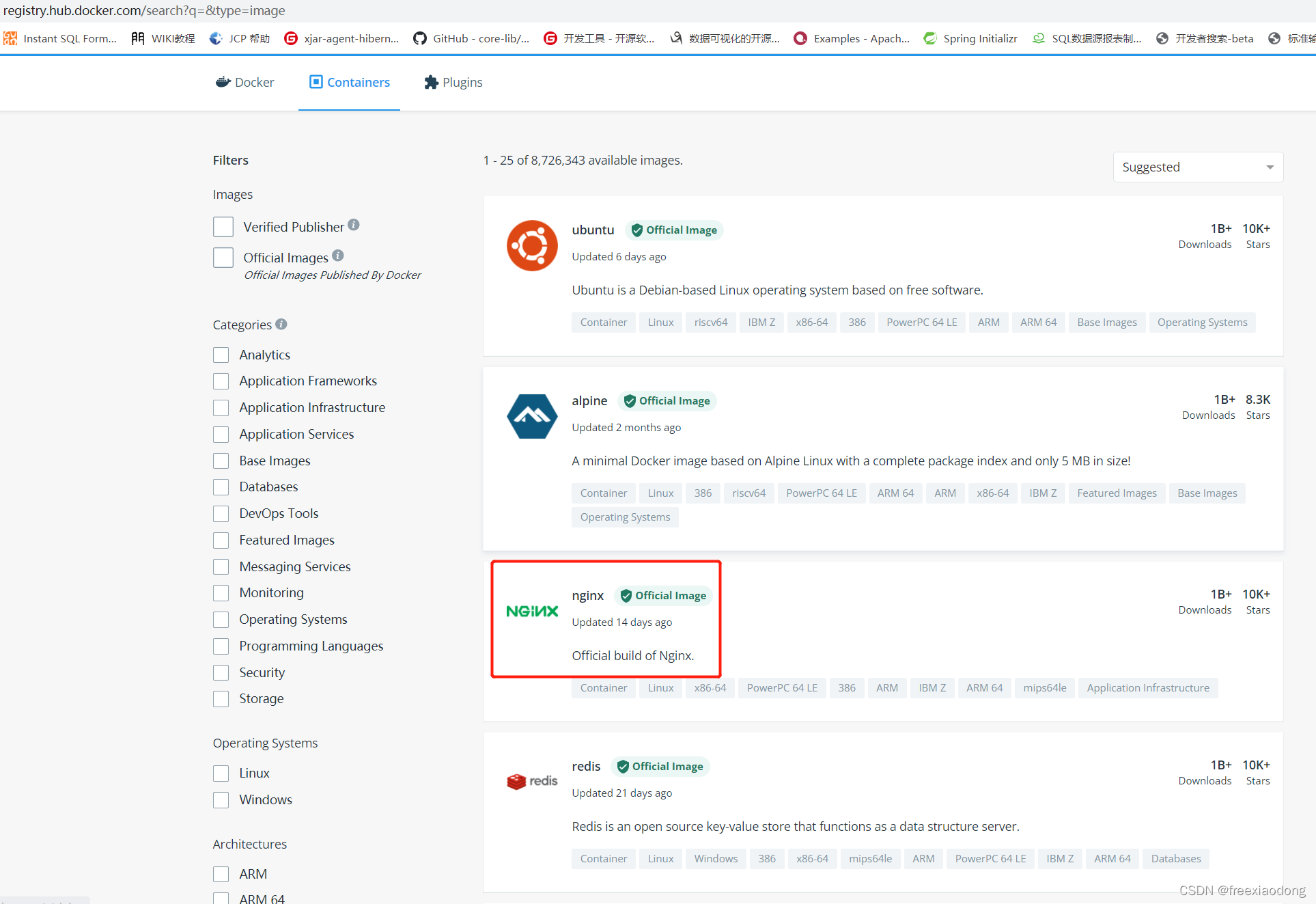This screenshot has width=1316, height=904.
Task: Open the 数据可视化的开源 bookmark
Action: tap(725, 38)
